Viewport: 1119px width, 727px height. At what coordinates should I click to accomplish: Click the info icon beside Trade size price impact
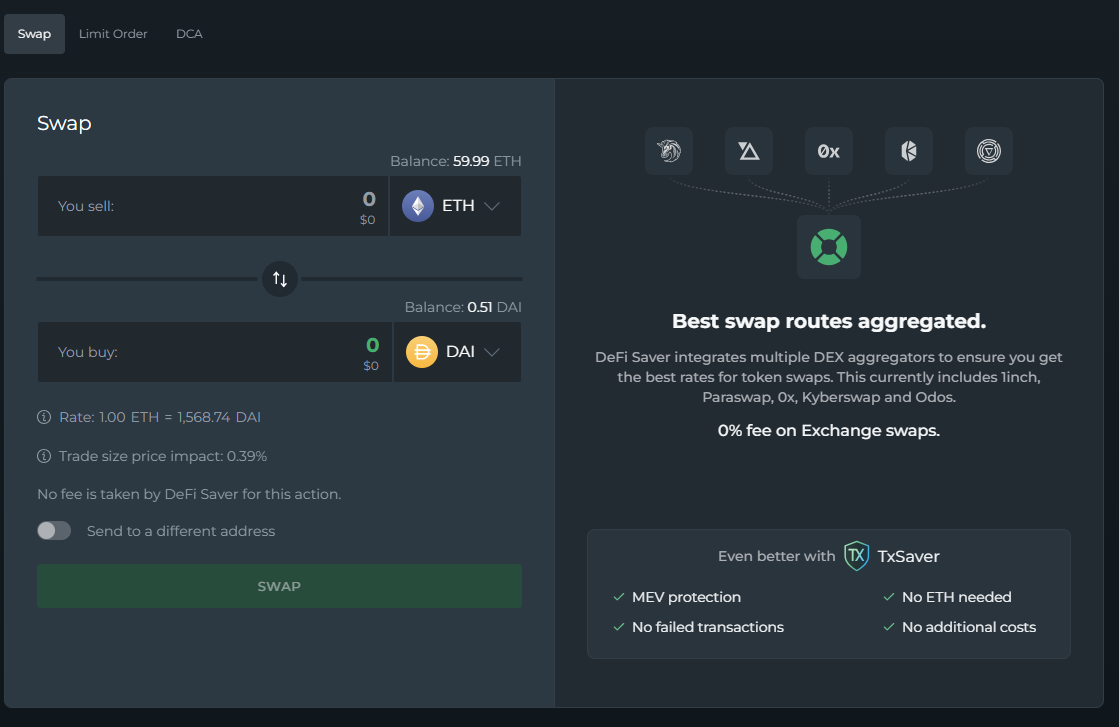[x=44, y=456]
